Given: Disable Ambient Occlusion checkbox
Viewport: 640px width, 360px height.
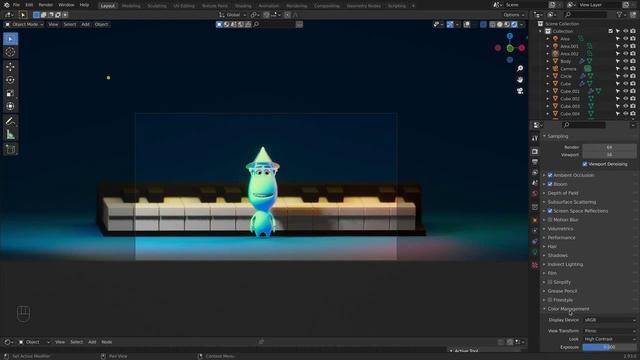Looking at the screenshot, I should pyautogui.click(x=550, y=175).
